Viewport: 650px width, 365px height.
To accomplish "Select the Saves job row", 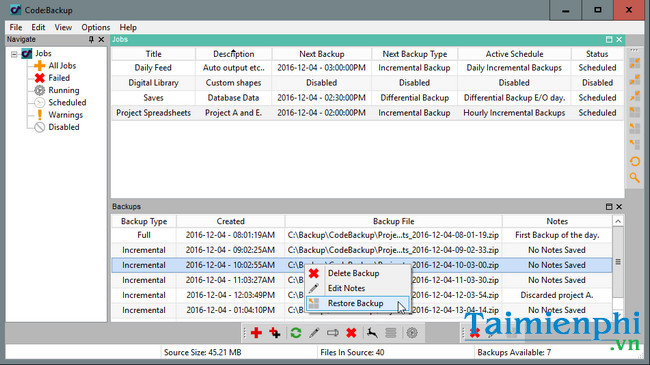I will (x=367, y=98).
